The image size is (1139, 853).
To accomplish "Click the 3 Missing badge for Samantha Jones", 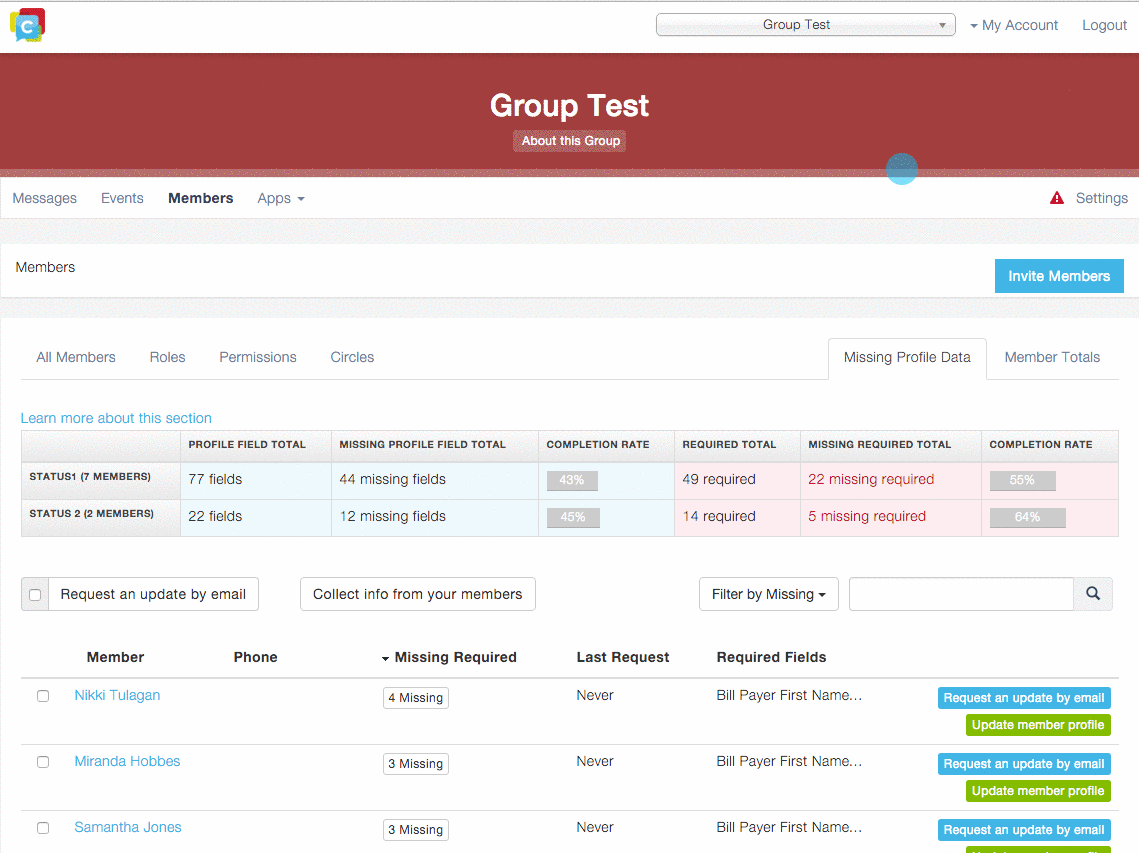I will (x=416, y=830).
